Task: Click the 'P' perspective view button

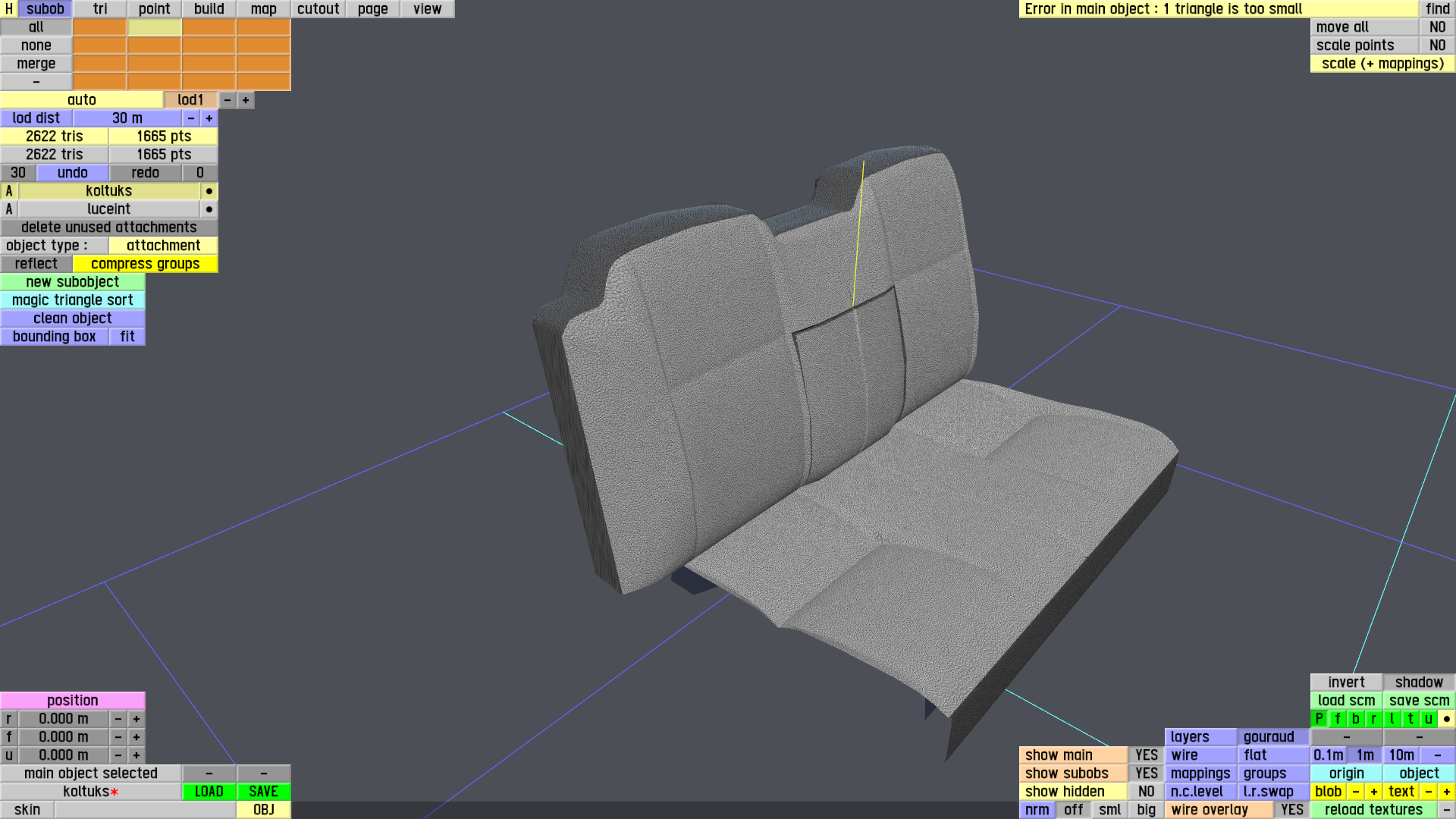Action: click(1319, 719)
